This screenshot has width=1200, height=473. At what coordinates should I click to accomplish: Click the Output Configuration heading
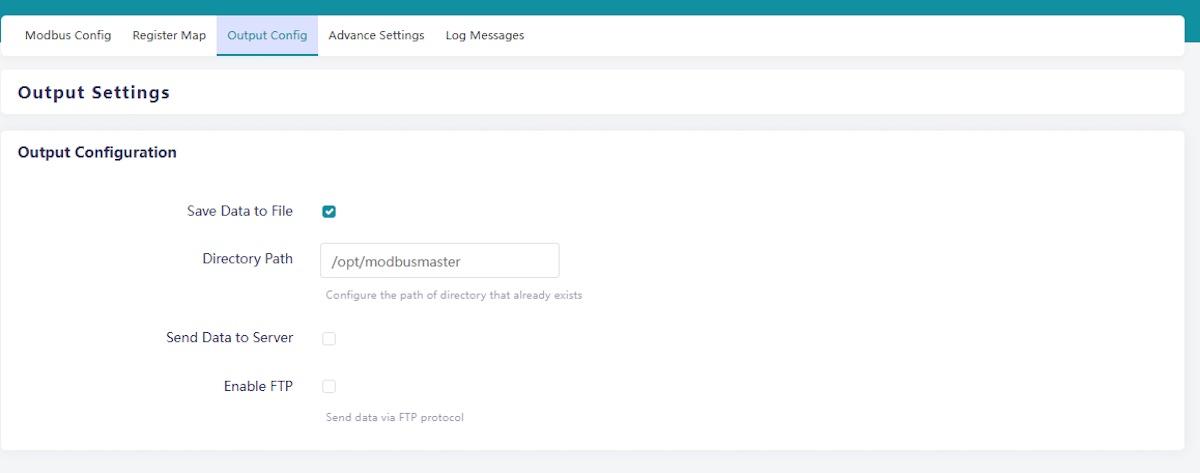(97, 152)
